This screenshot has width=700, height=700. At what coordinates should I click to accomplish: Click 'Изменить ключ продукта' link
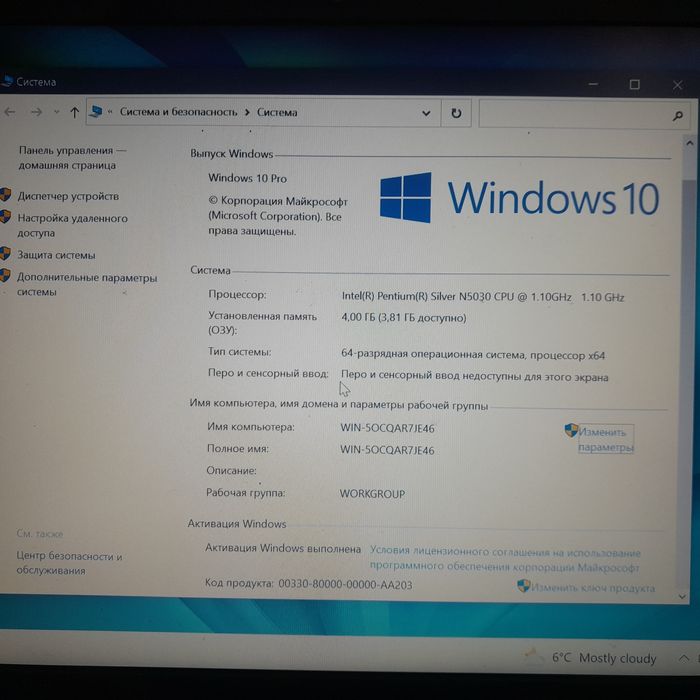tap(593, 588)
